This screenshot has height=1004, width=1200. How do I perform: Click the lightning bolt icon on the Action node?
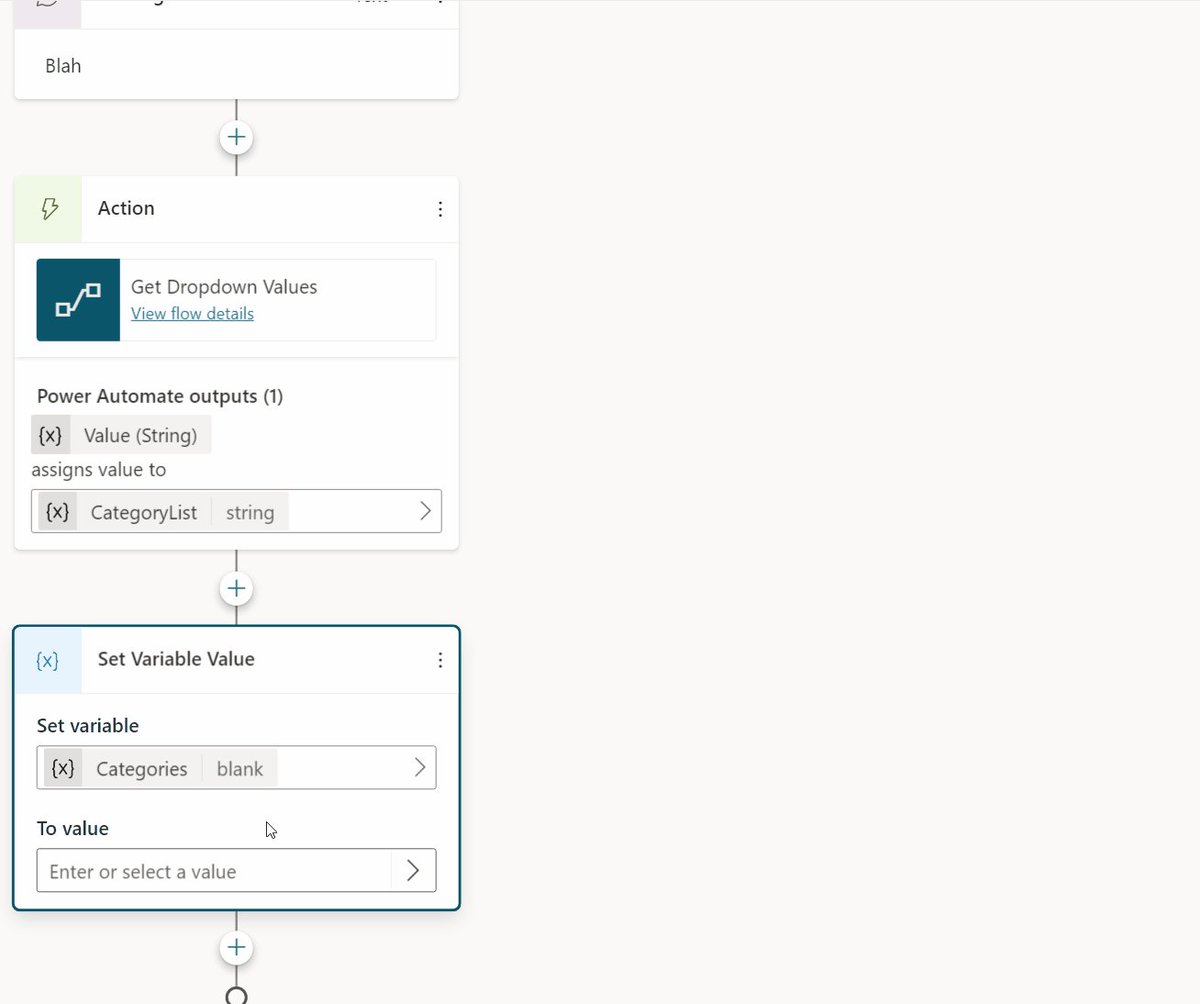47,208
